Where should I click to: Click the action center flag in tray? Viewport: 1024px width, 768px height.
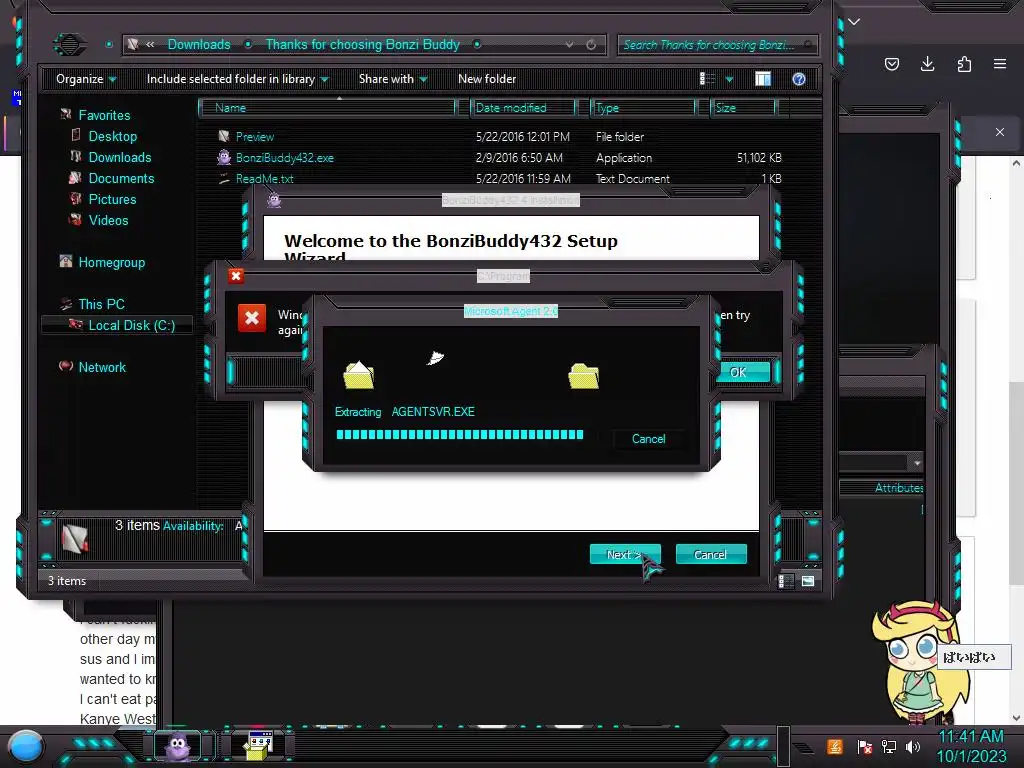coord(865,746)
